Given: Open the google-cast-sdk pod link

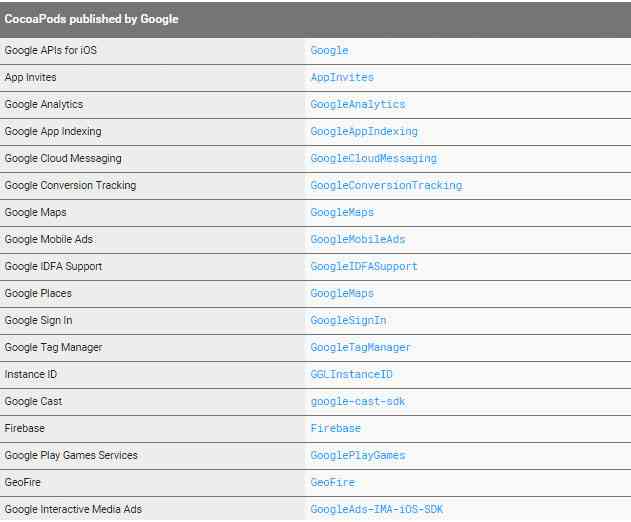Looking at the screenshot, I should click(358, 402).
